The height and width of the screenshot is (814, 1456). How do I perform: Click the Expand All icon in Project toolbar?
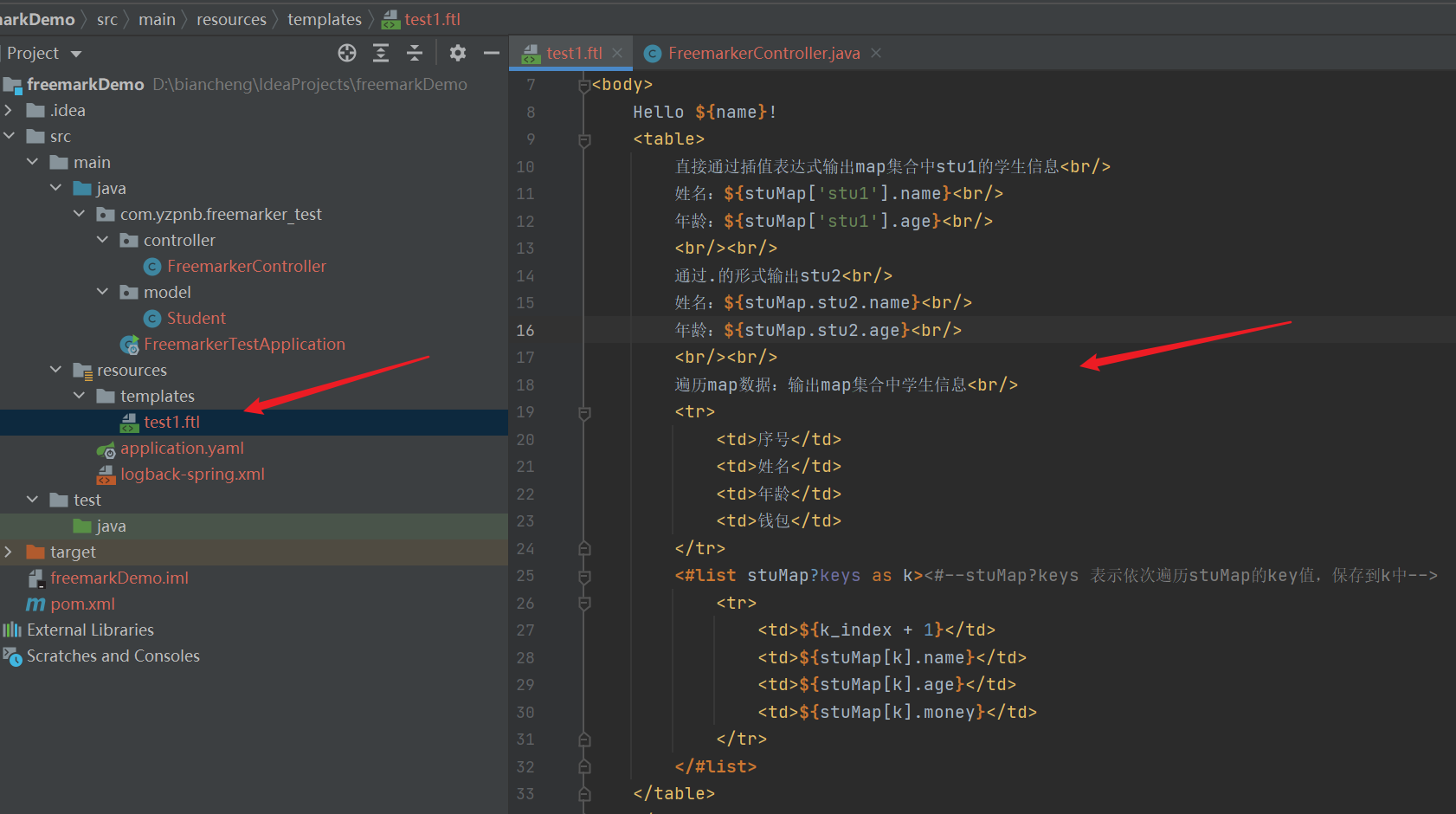[x=381, y=53]
